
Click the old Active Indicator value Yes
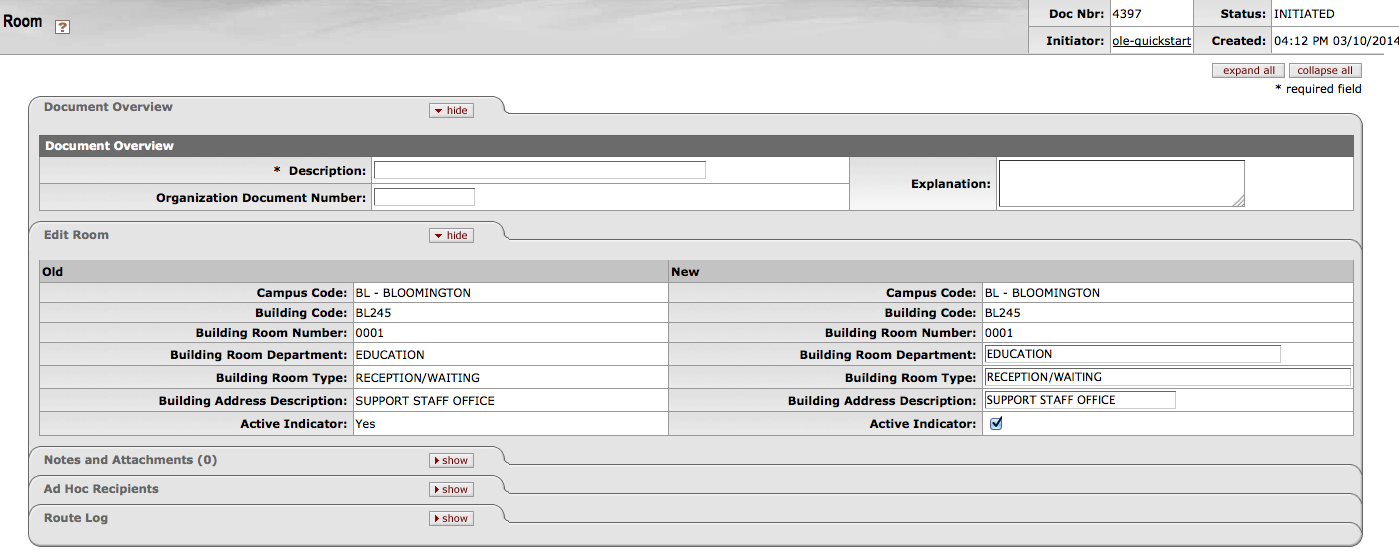366,424
